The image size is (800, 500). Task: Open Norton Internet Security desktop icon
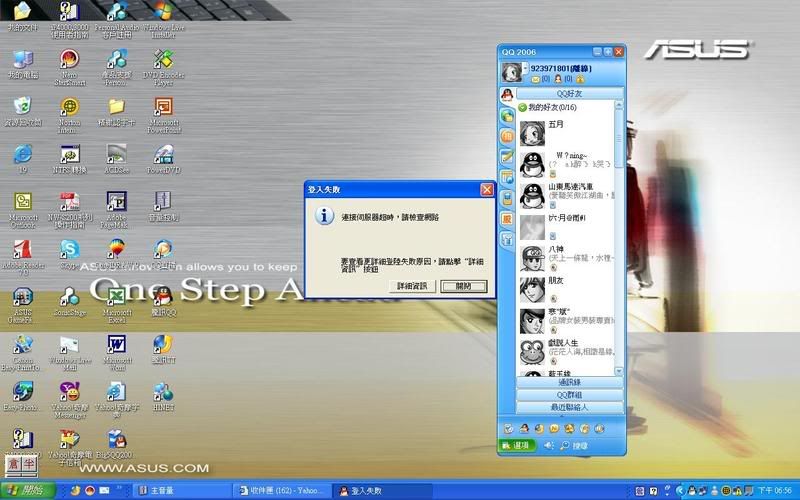(69, 115)
